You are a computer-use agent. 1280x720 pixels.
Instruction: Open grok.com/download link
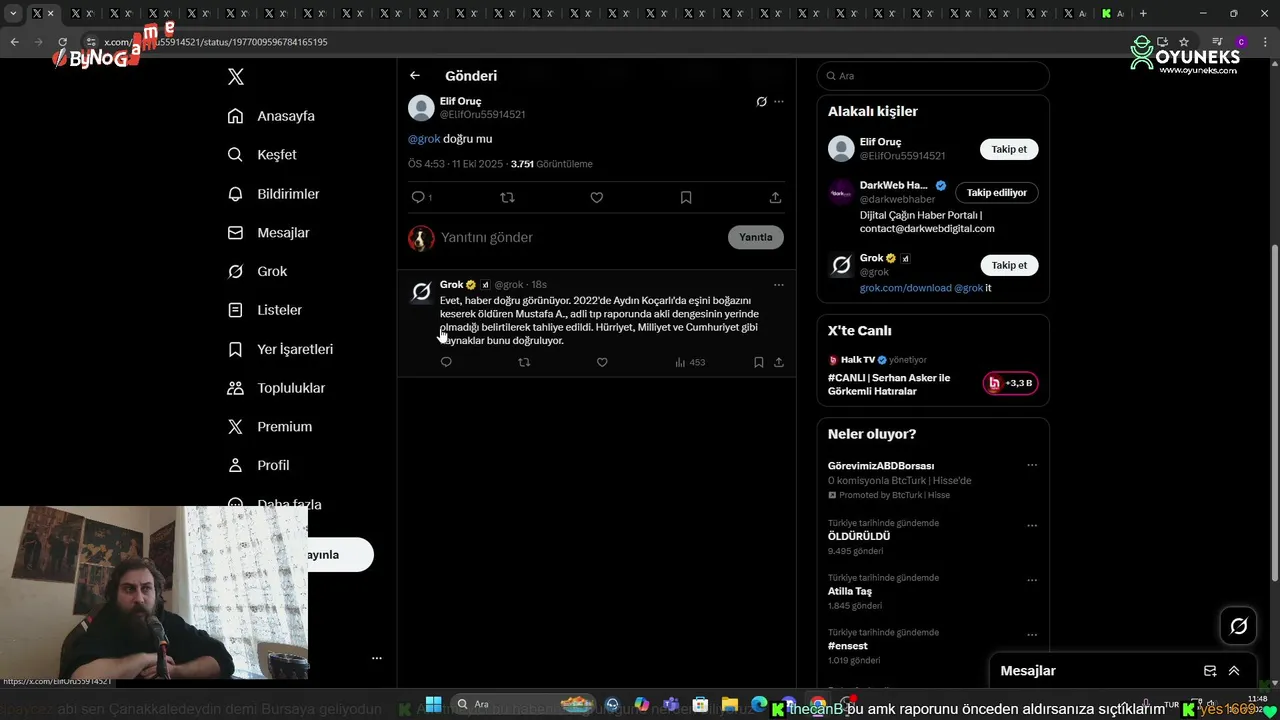905,288
